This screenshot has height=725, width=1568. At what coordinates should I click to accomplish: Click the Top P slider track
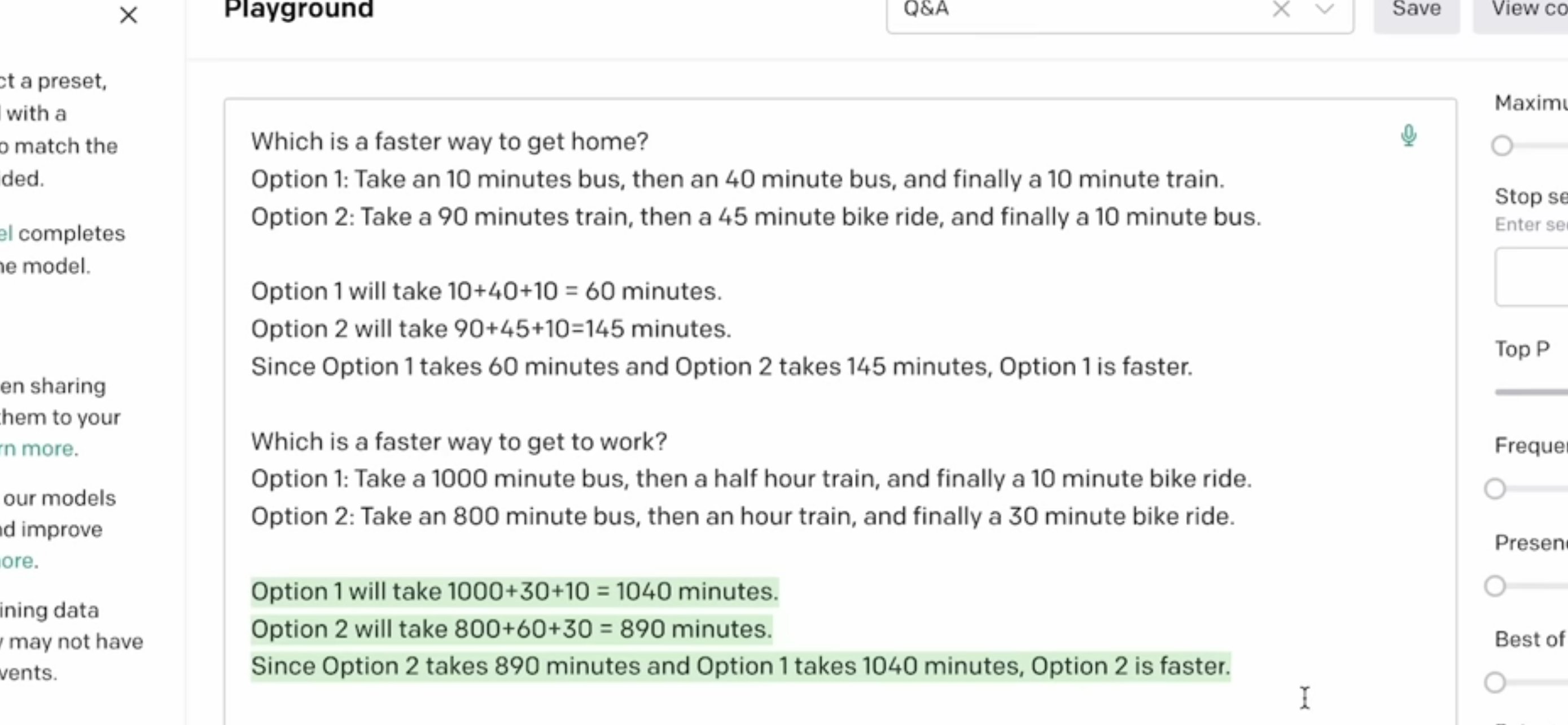(1531, 392)
